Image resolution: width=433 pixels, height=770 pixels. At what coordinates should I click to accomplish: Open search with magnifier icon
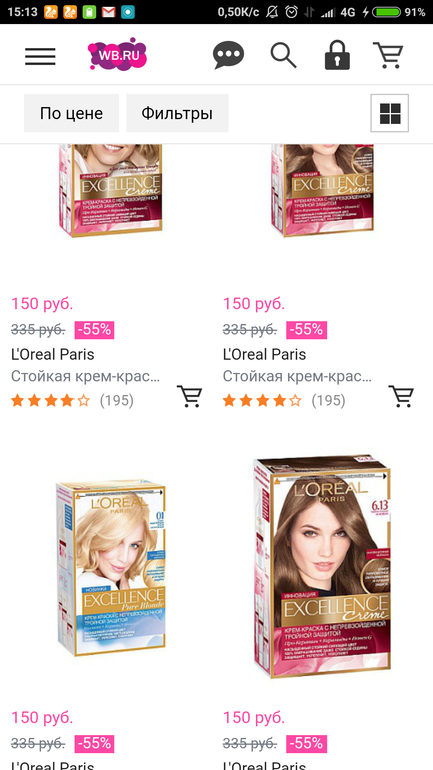point(283,55)
